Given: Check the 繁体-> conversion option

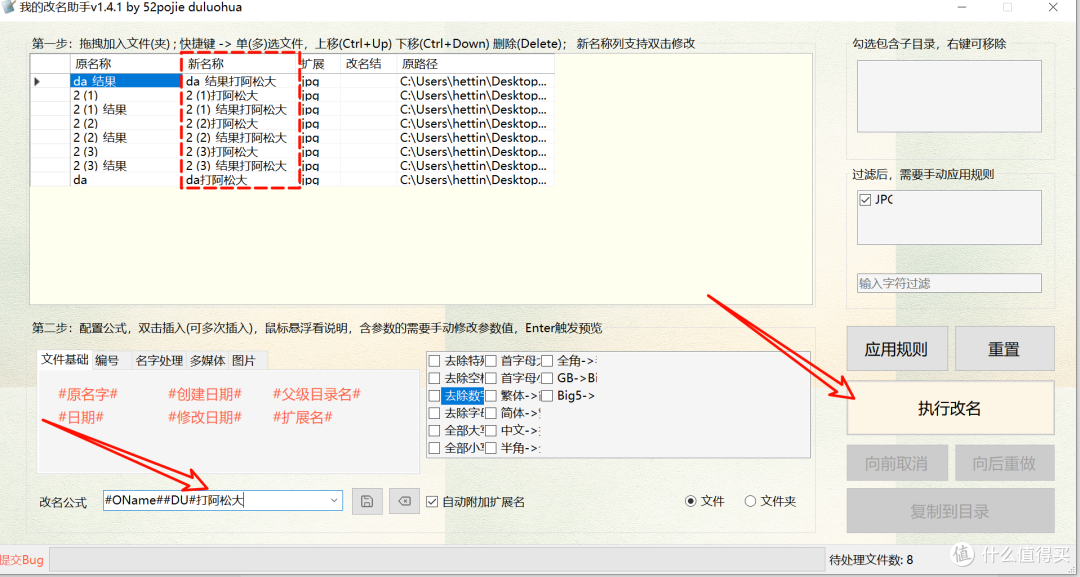Looking at the screenshot, I should coord(490,396).
